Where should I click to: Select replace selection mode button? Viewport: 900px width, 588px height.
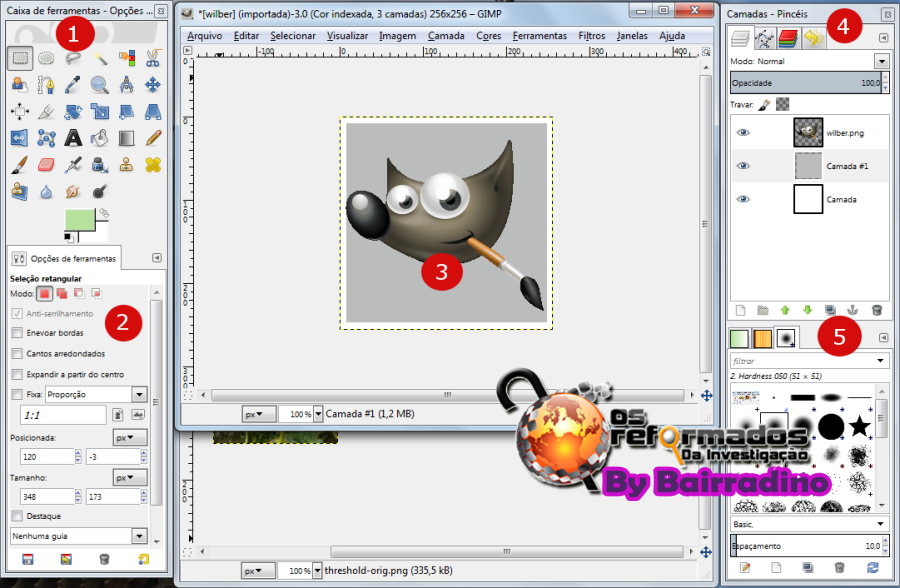[x=44, y=293]
